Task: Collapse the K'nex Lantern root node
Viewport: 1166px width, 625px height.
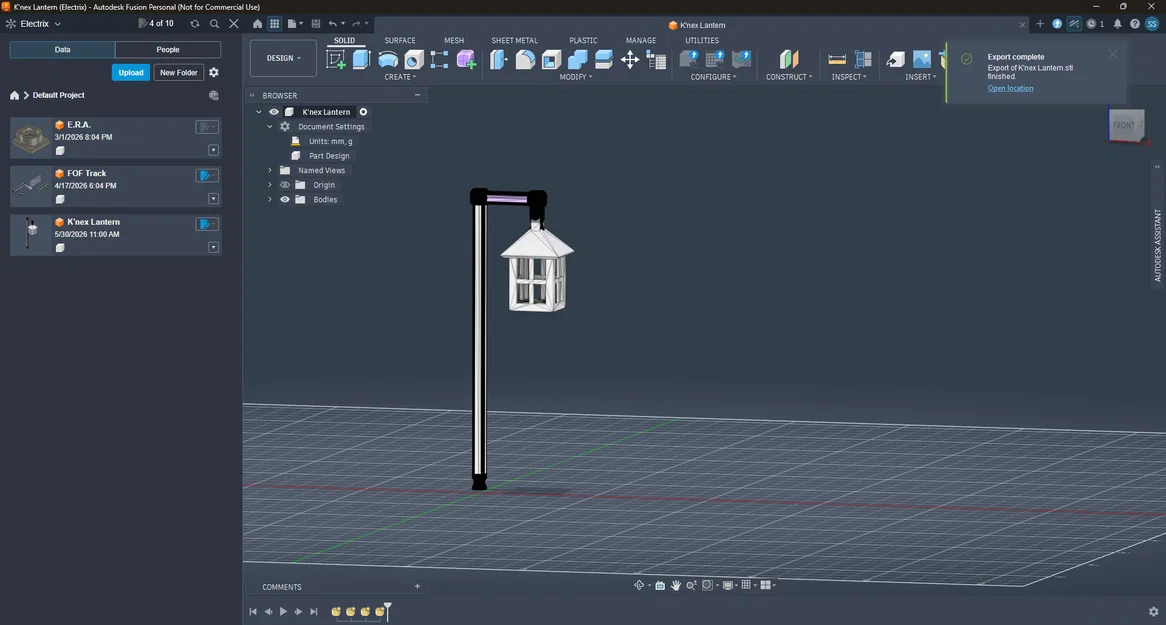Action: (259, 112)
